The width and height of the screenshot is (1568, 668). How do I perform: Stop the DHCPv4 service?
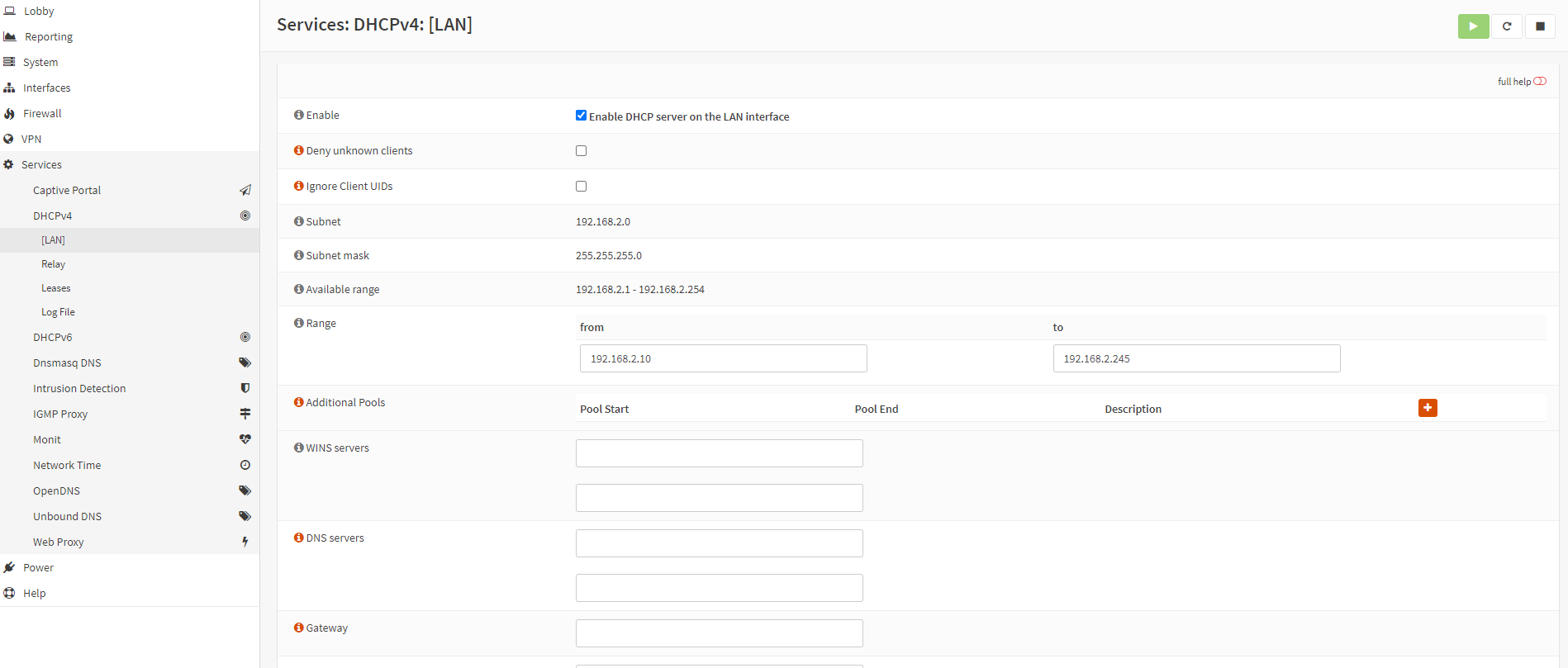pos(1540,26)
